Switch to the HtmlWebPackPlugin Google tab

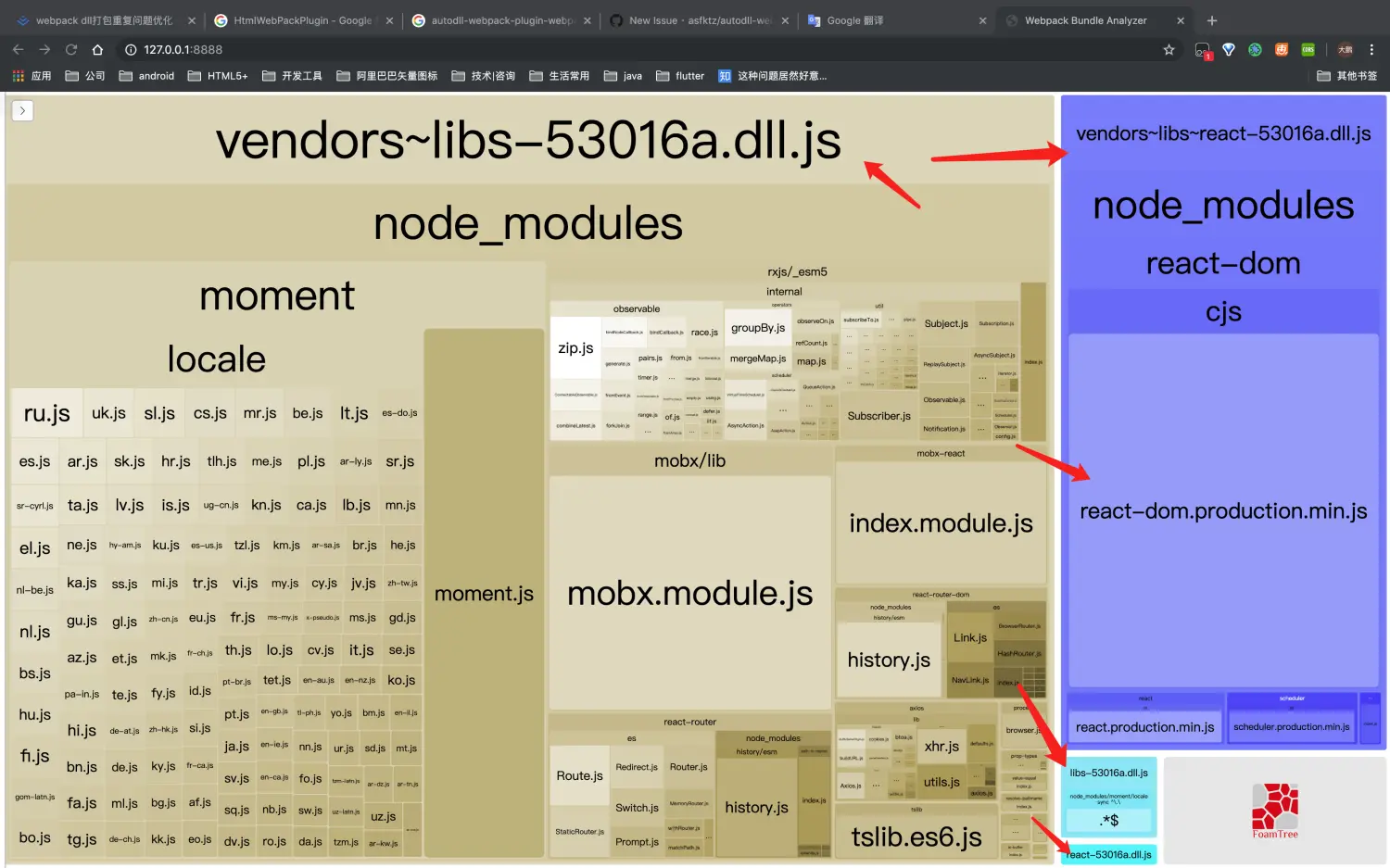(x=302, y=20)
